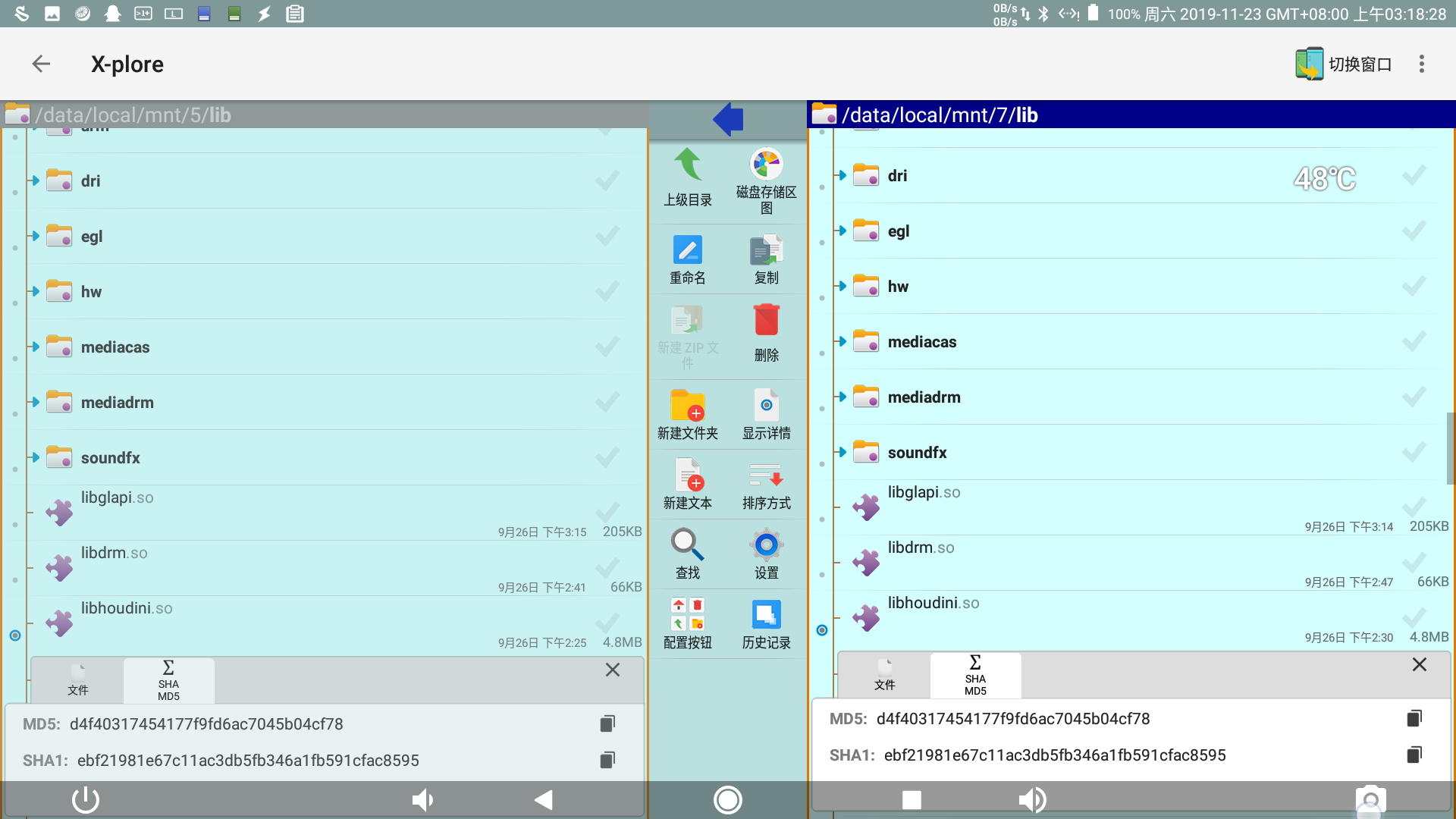Expand the dri folder in the right pane
Screen dimensions: 1456x819
pyautogui.click(x=842, y=175)
